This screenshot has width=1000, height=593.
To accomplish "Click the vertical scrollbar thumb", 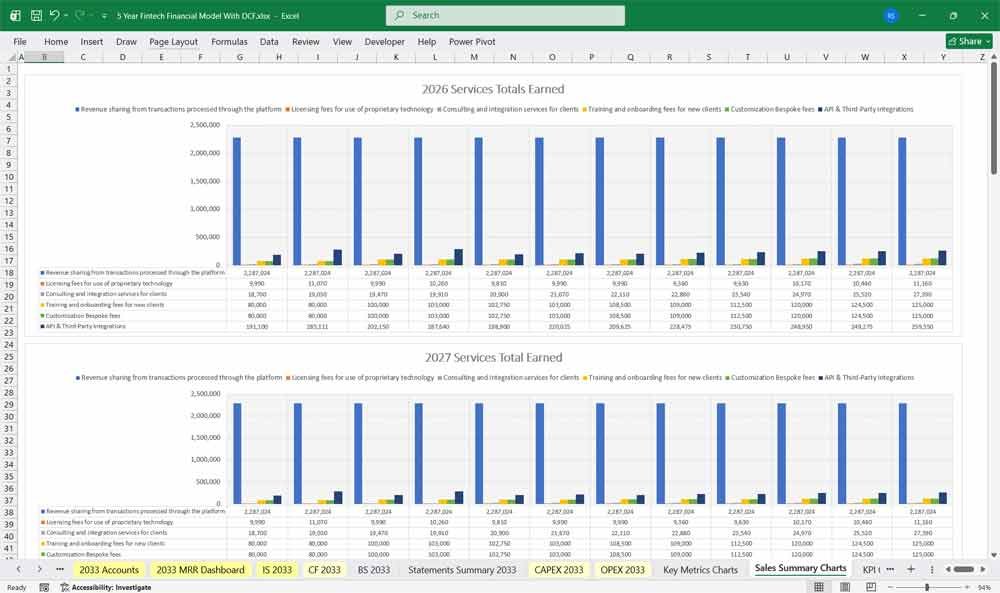I will [x=994, y=118].
